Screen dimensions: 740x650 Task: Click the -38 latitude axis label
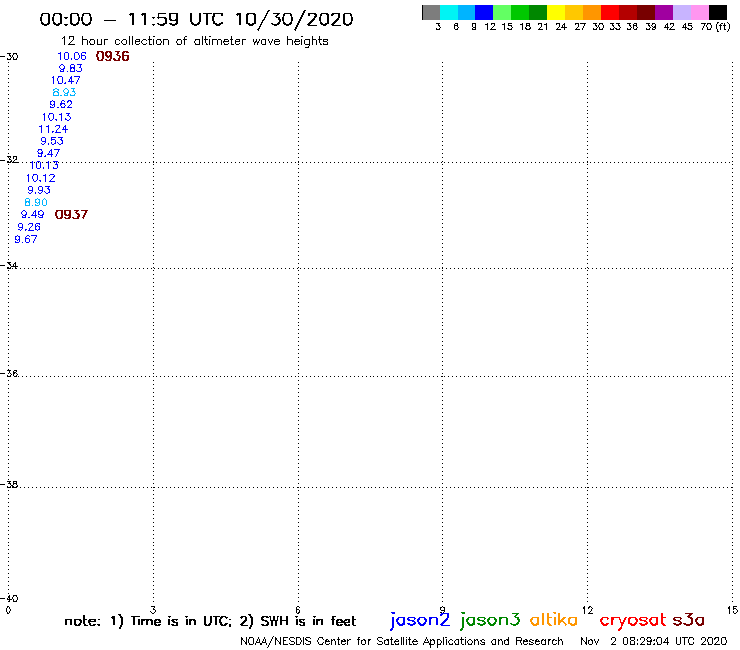pos(10,484)
